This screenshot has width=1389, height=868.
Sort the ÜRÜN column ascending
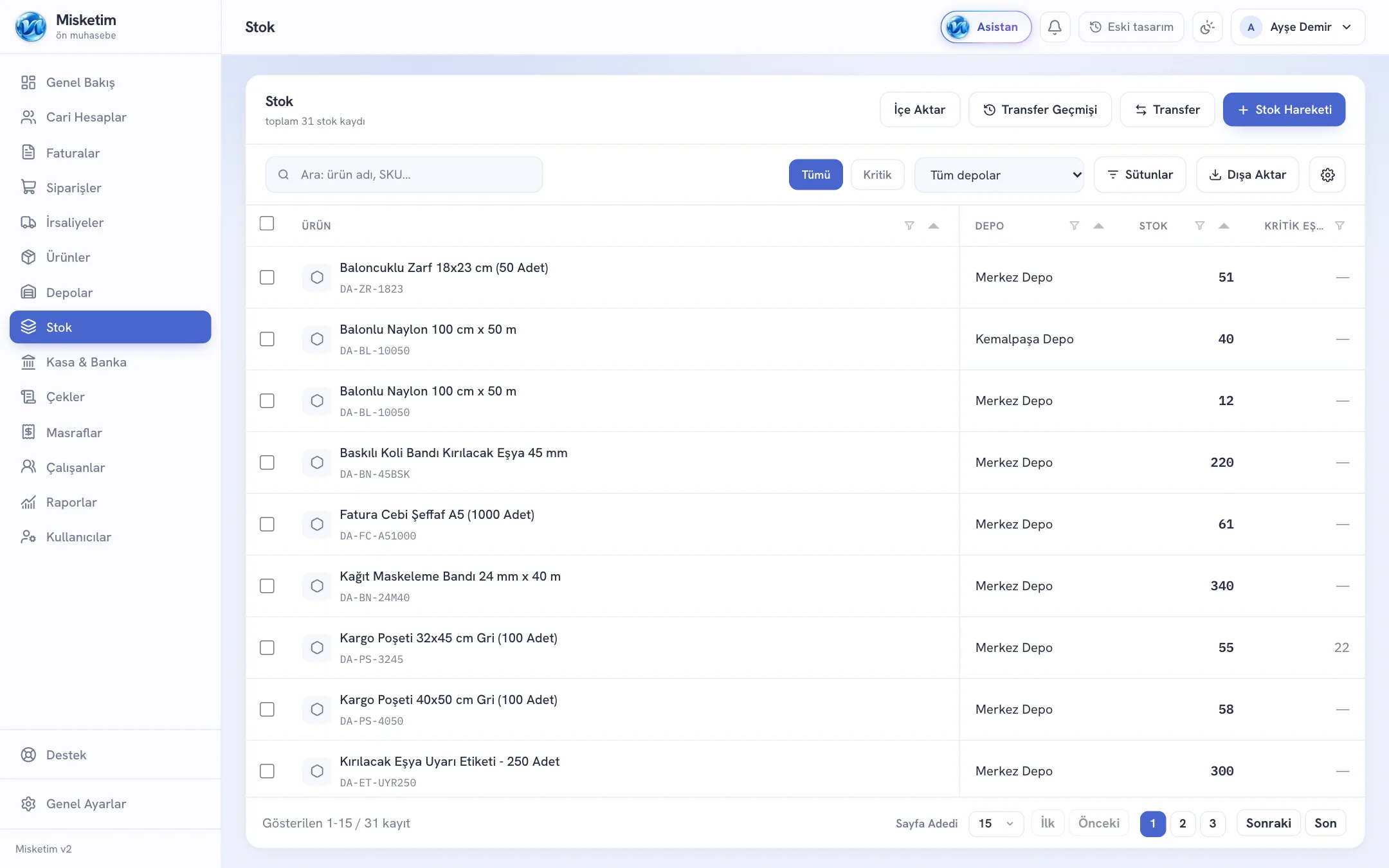point(934,226)
